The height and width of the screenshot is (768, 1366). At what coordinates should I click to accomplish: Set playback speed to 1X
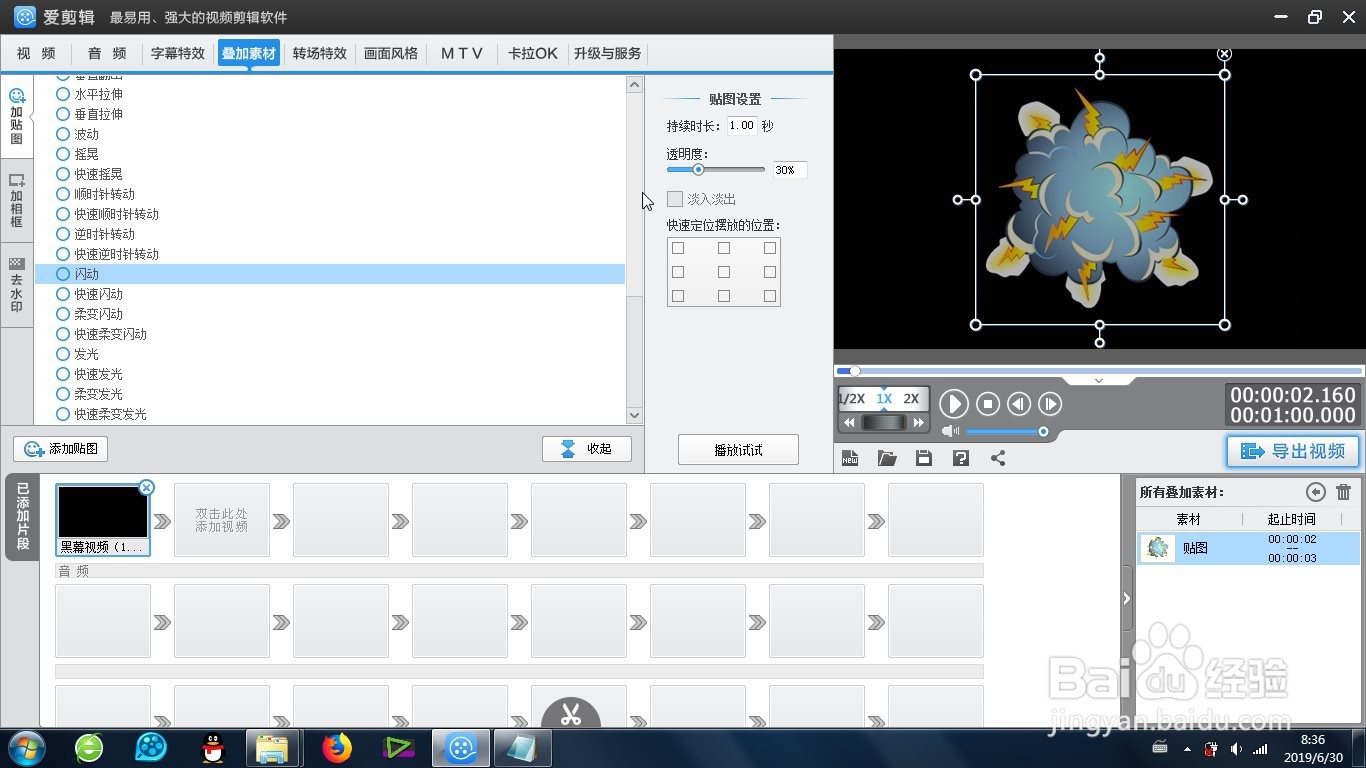(x=884, y=399)
